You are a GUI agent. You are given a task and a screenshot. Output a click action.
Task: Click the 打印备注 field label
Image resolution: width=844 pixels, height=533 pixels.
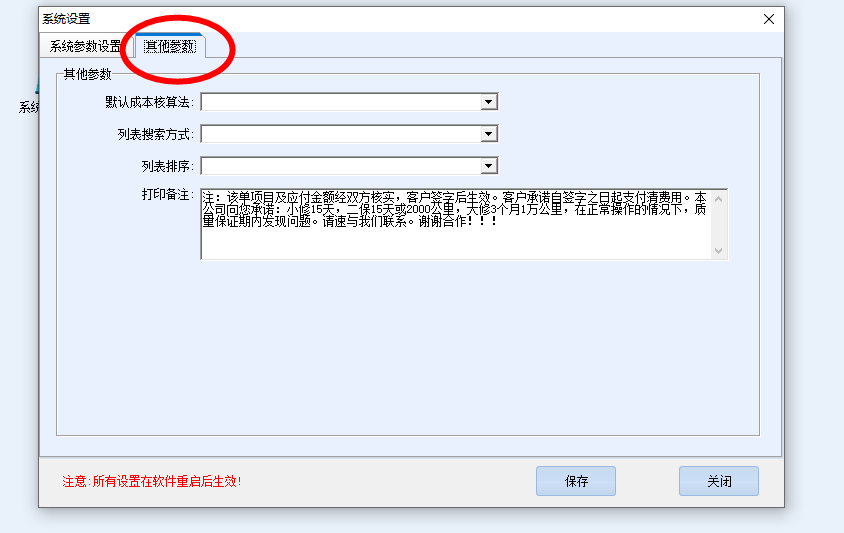click(167, 194)
